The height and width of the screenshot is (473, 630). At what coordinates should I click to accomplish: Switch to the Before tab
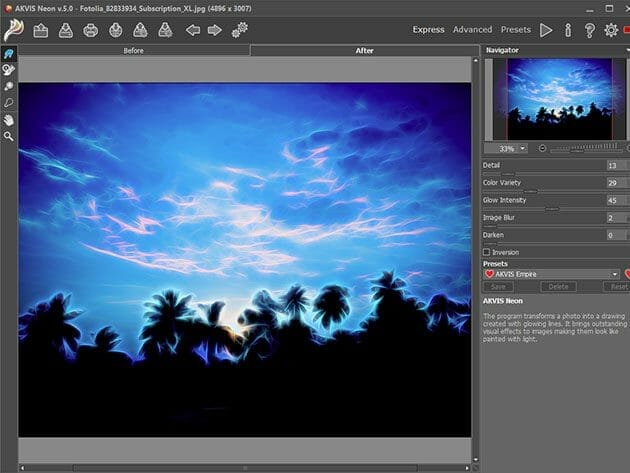point(134,50)
